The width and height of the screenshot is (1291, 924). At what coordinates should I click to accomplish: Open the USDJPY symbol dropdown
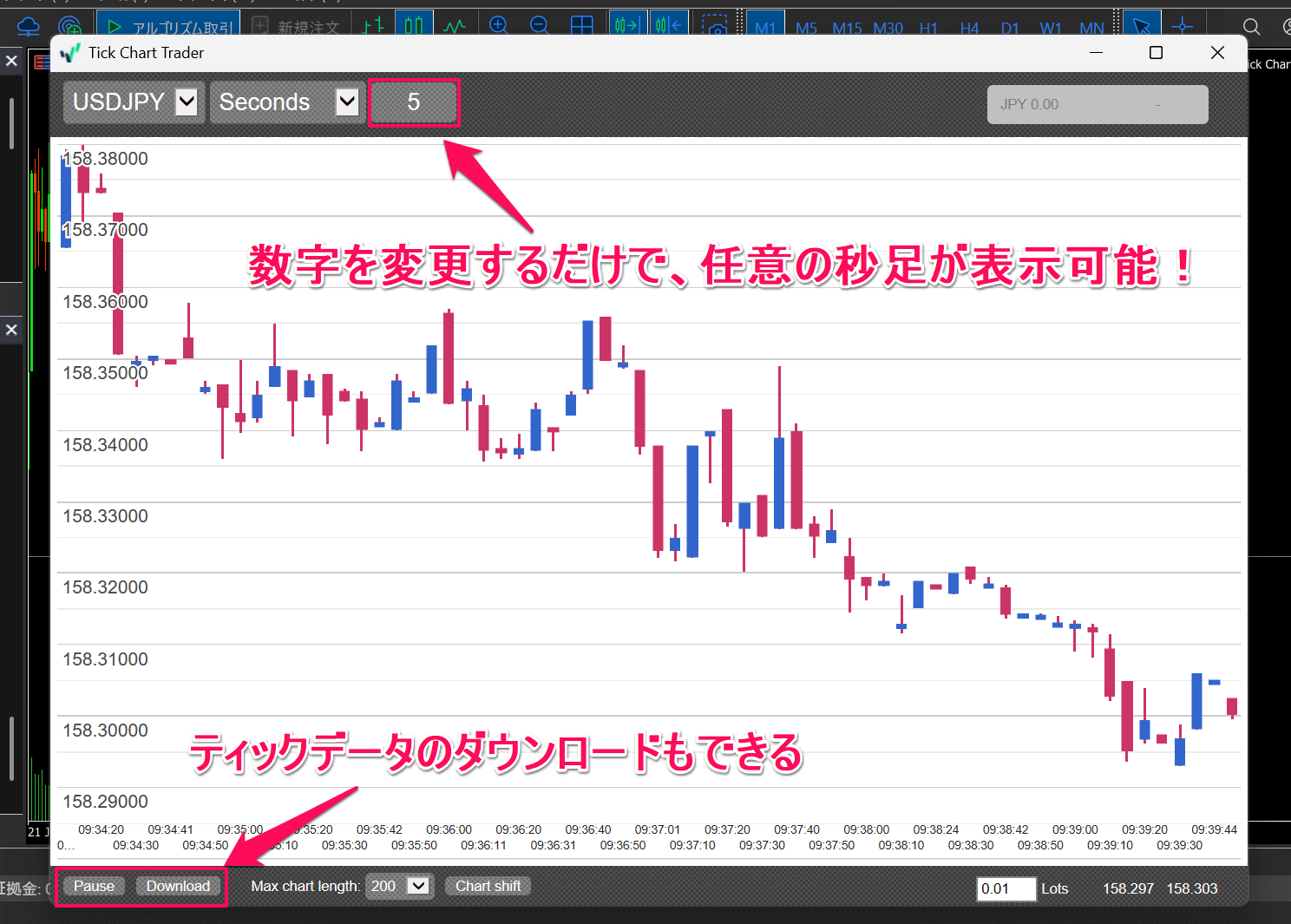click(185, 102)
